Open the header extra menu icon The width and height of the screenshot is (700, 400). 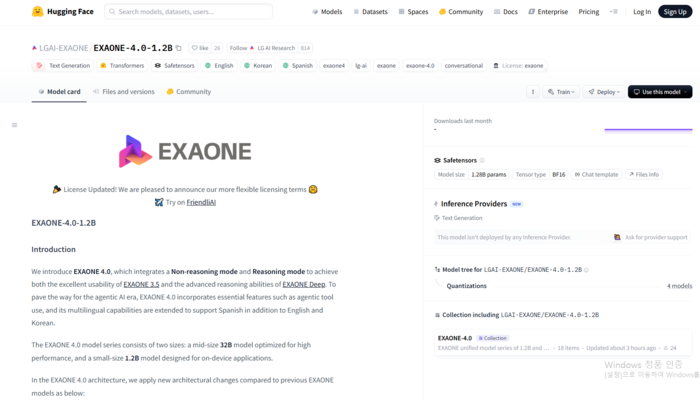(614, 12)
